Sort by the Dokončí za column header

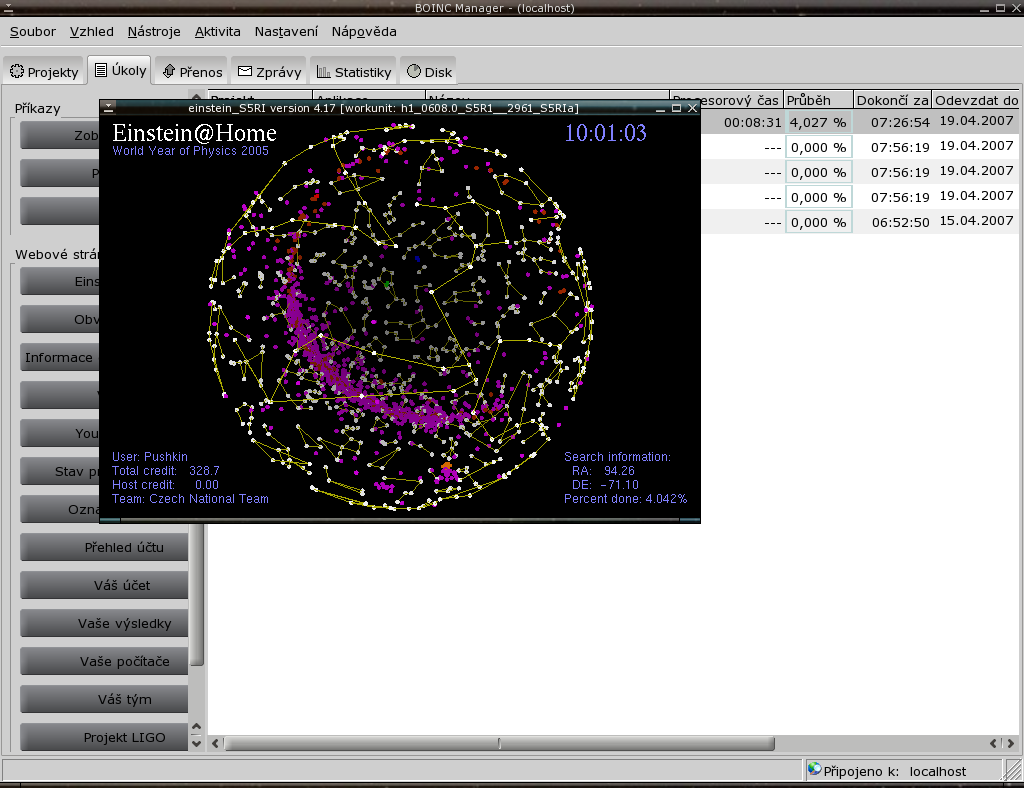click(x=892, y=100)
